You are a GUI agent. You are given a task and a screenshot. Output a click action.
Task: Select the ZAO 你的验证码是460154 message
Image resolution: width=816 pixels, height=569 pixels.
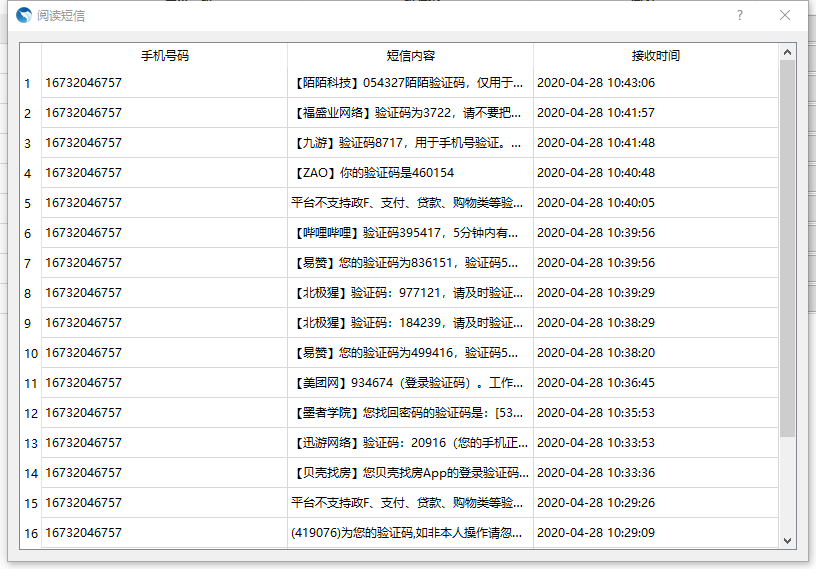410,173
